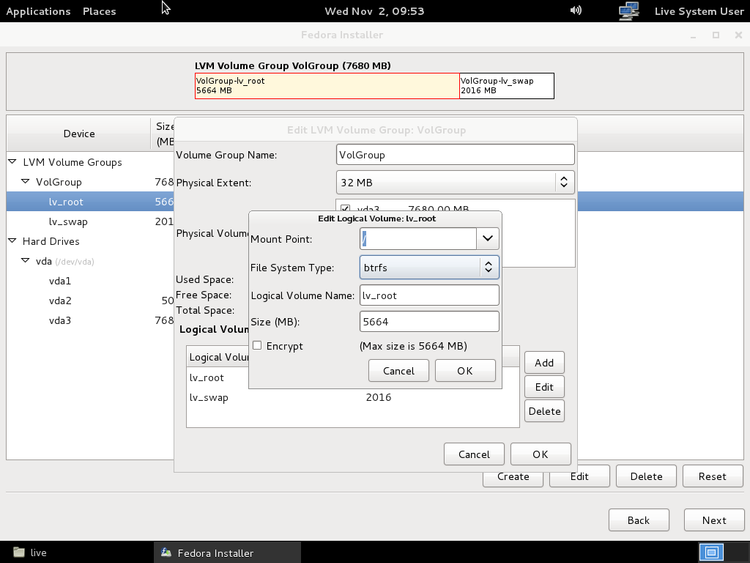Toggle the Encrypt checkbox
Screen dimensions: 750x563
tap(257, 346)
